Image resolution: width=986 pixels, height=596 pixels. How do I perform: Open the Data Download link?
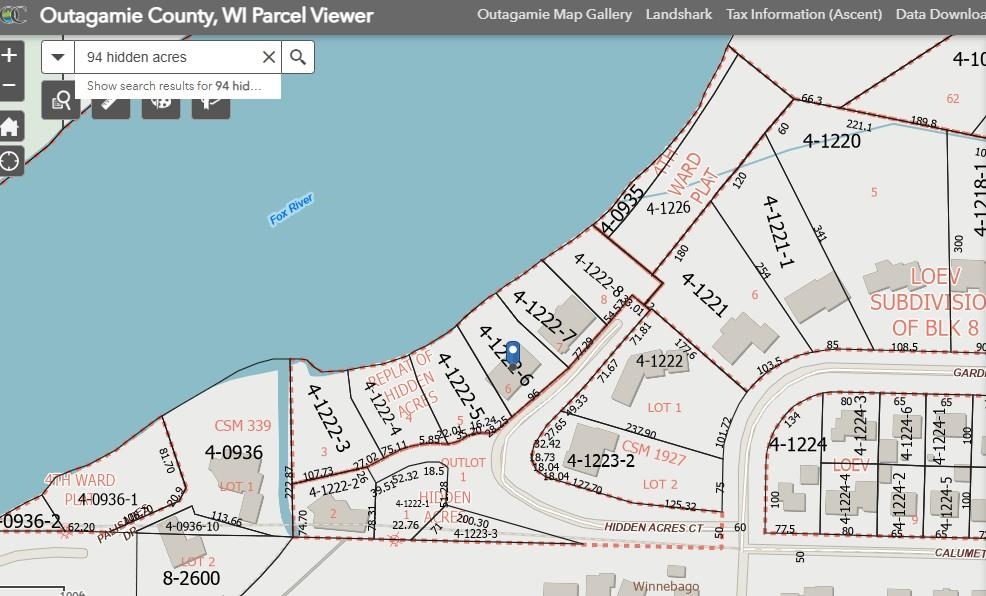tap(940, 15)
